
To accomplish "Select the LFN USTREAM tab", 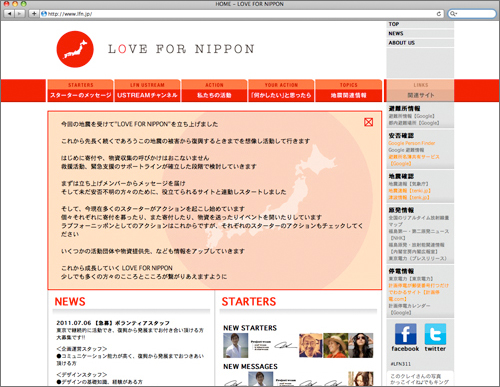I will coord(147,91).
